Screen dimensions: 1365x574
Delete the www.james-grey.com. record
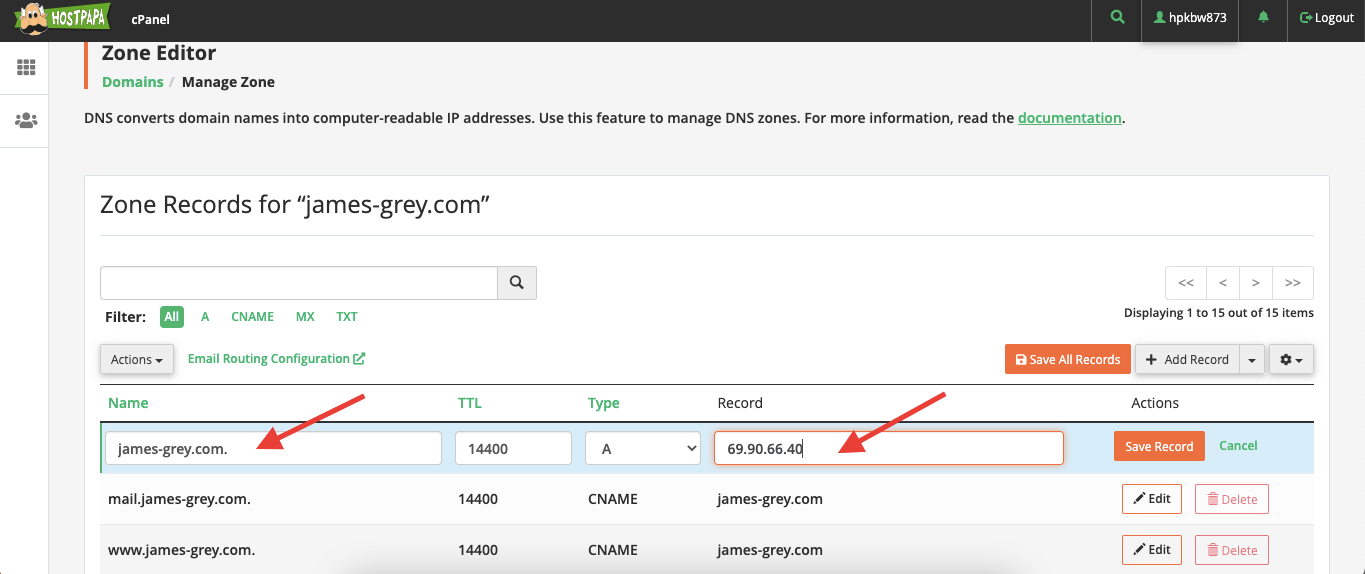pos(1232,549)
